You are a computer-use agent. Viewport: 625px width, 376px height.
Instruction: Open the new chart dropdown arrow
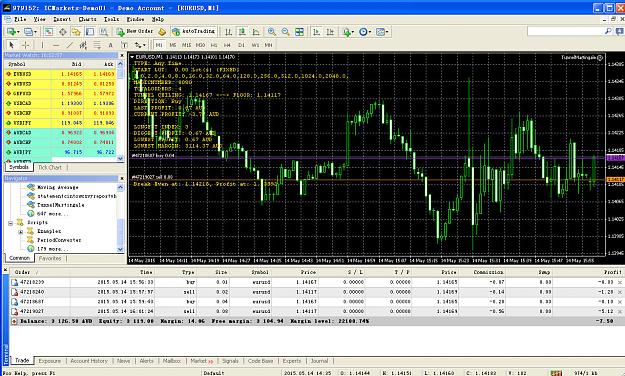18,32
